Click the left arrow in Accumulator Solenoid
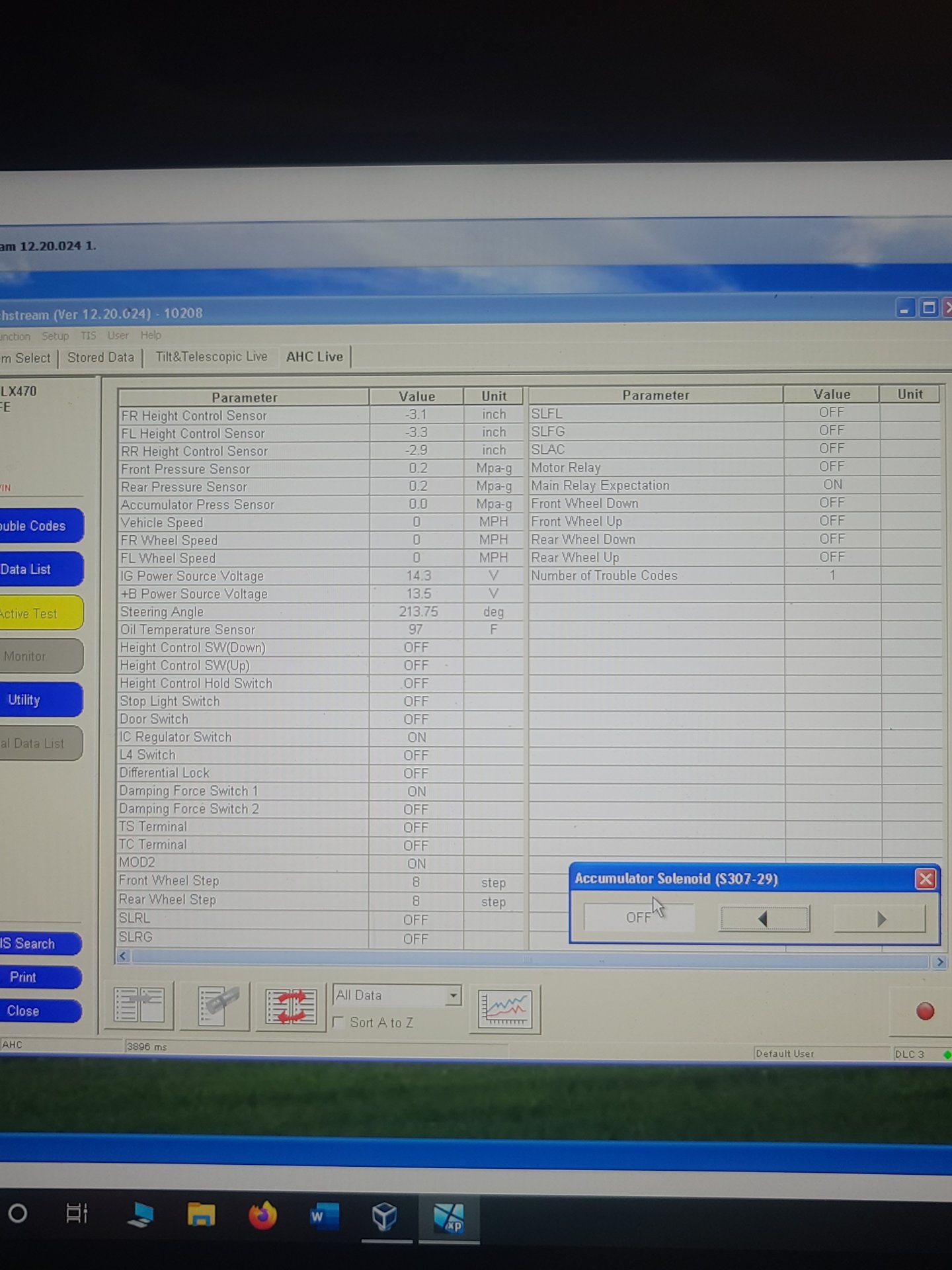952x1270 pixels. 764,918
